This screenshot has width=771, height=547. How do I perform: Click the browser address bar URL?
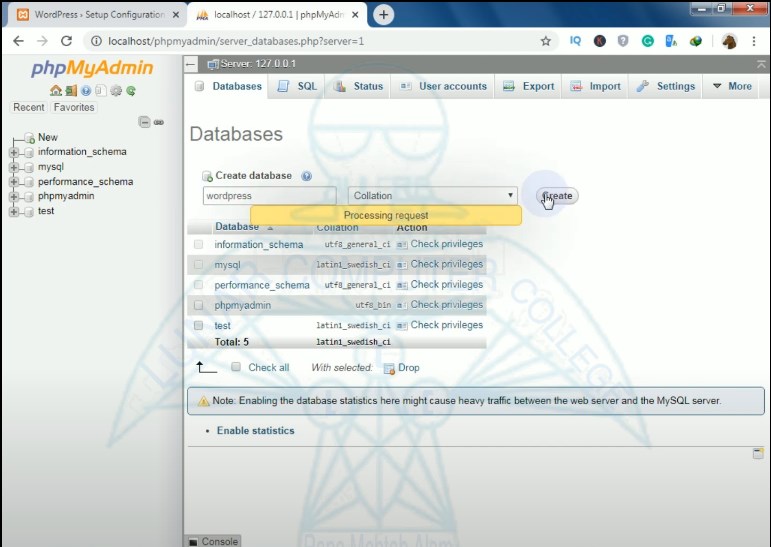click(x=236, y=41)
